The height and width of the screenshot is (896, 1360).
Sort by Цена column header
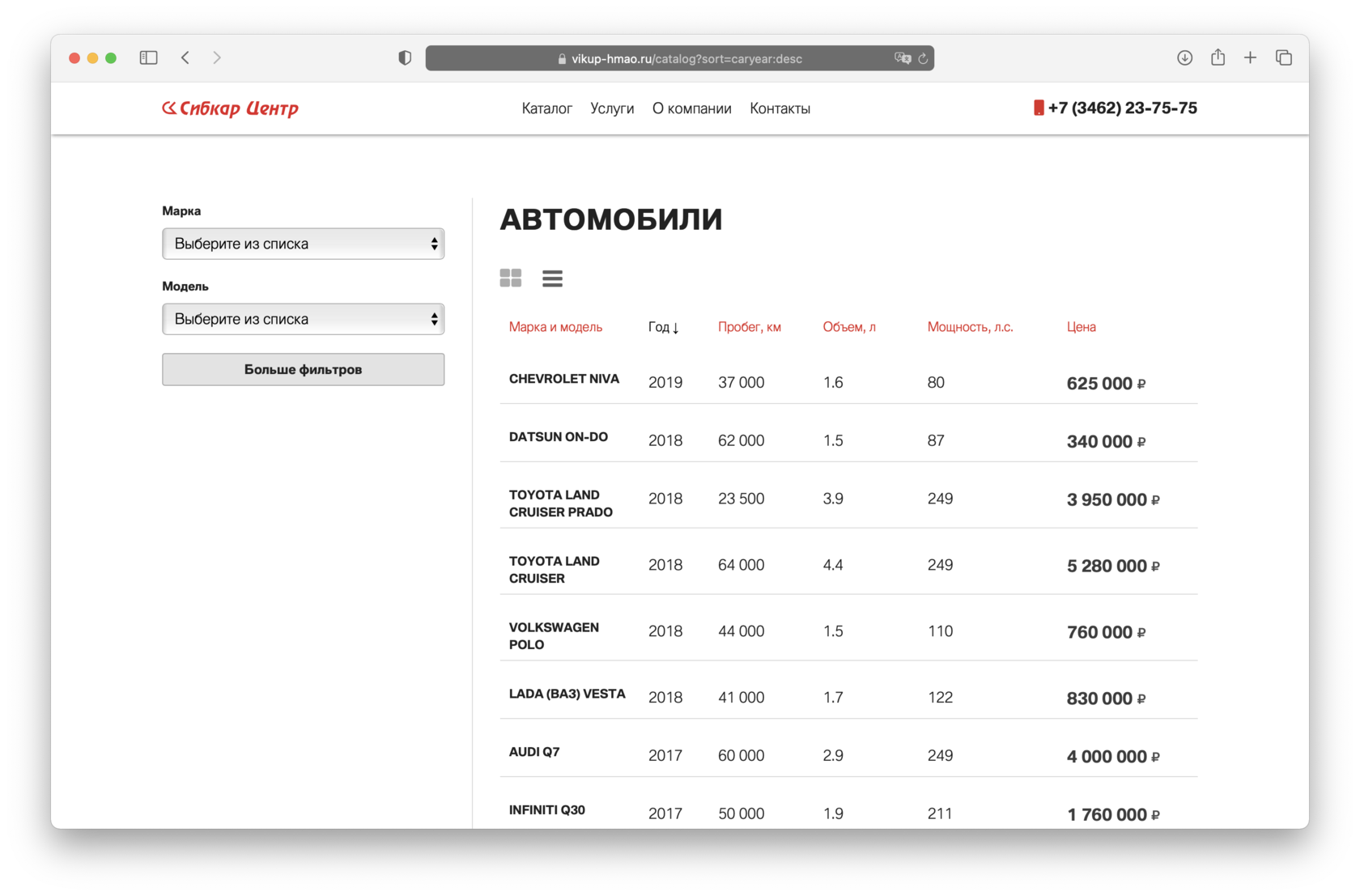[x=1081, y=327]
